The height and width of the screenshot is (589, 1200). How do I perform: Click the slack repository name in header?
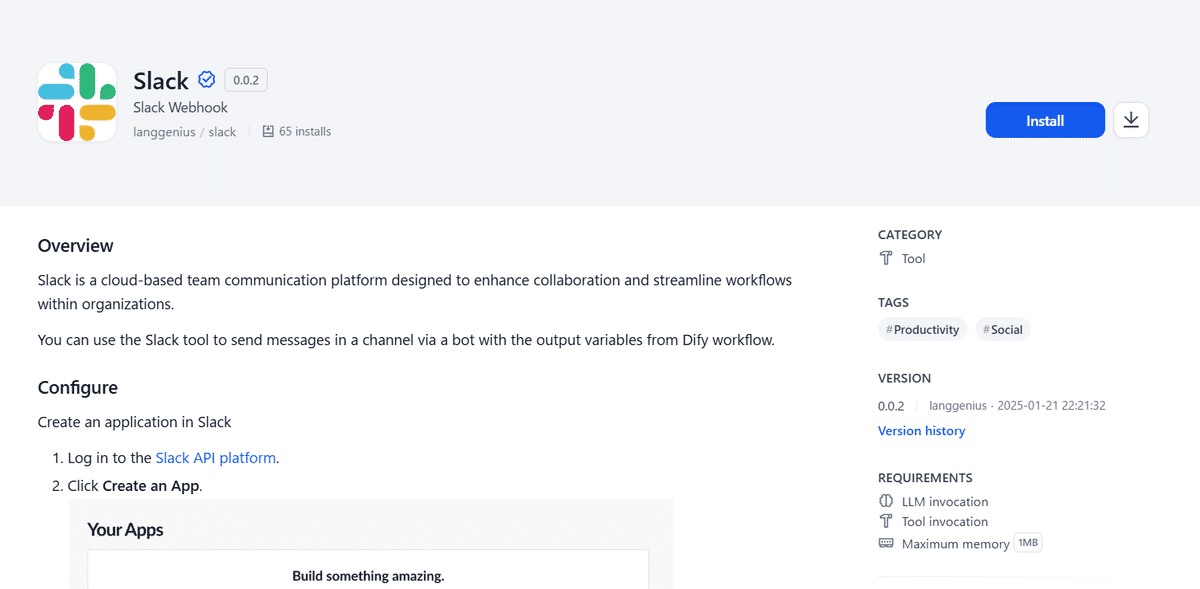[222, 131]
